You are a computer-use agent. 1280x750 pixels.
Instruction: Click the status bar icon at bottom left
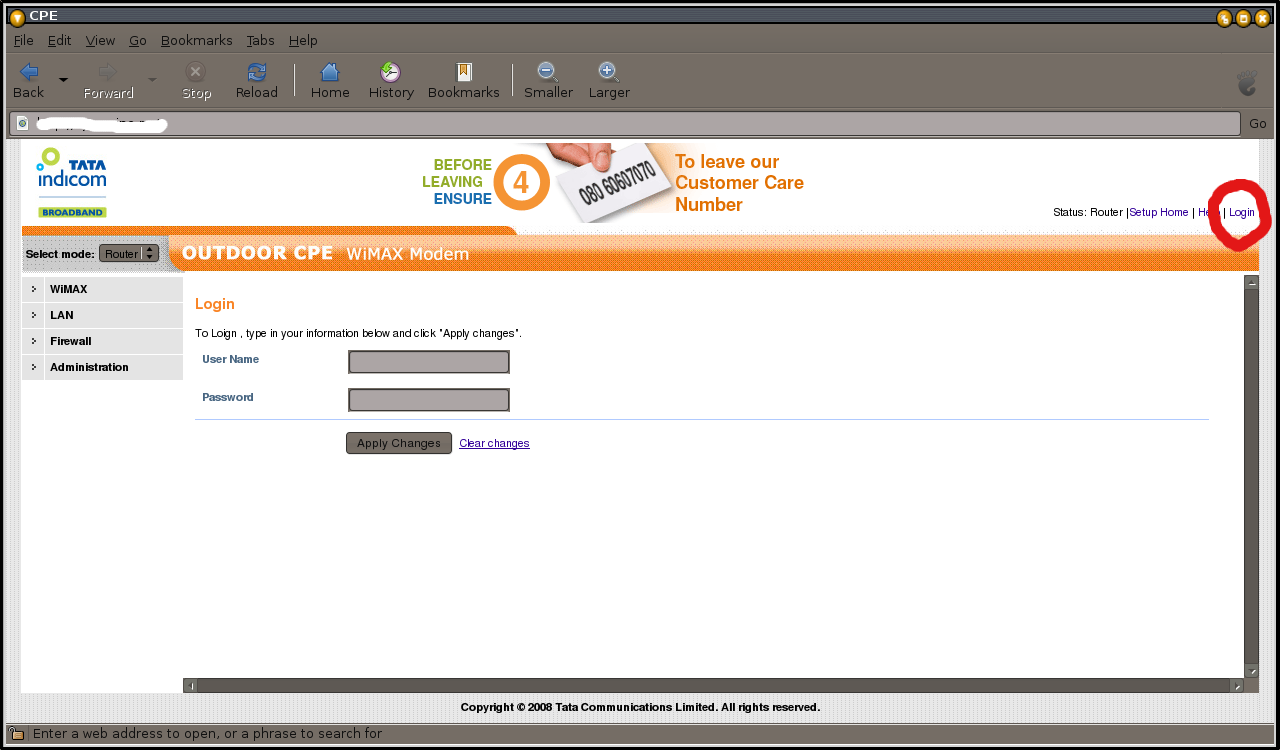click(x=17, y=734)
